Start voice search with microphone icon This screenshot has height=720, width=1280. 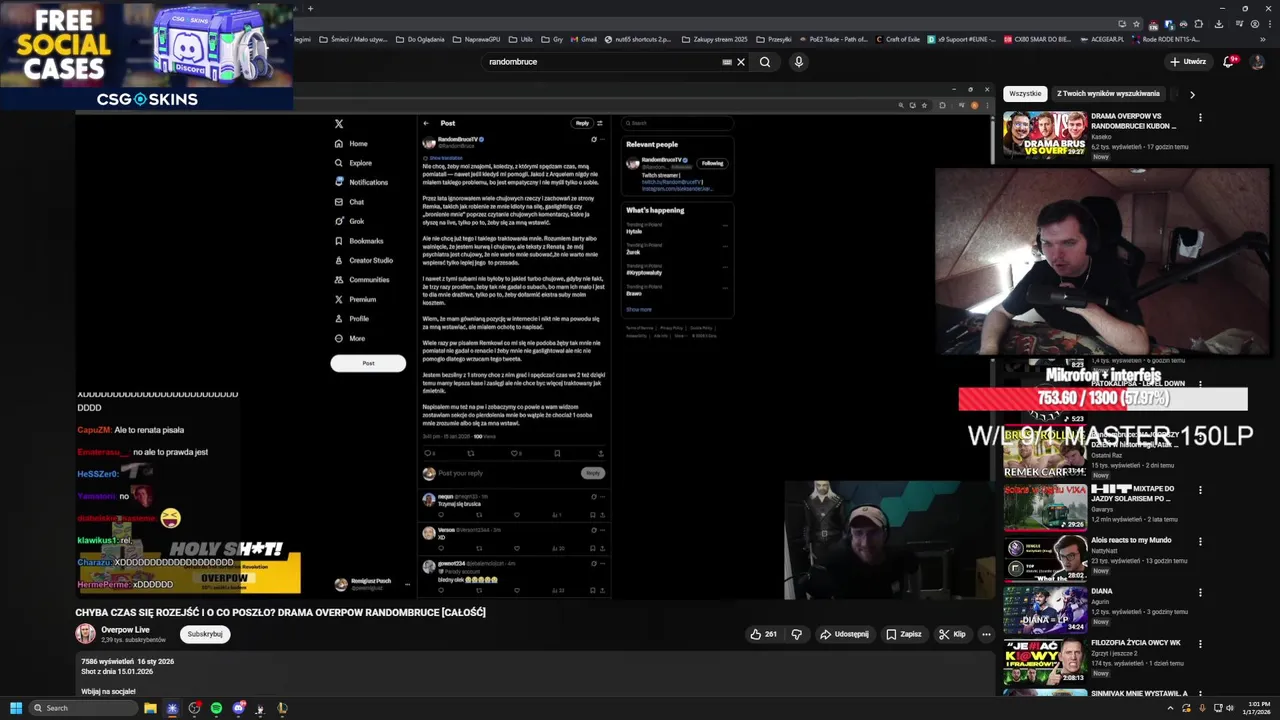coord(798,62)
